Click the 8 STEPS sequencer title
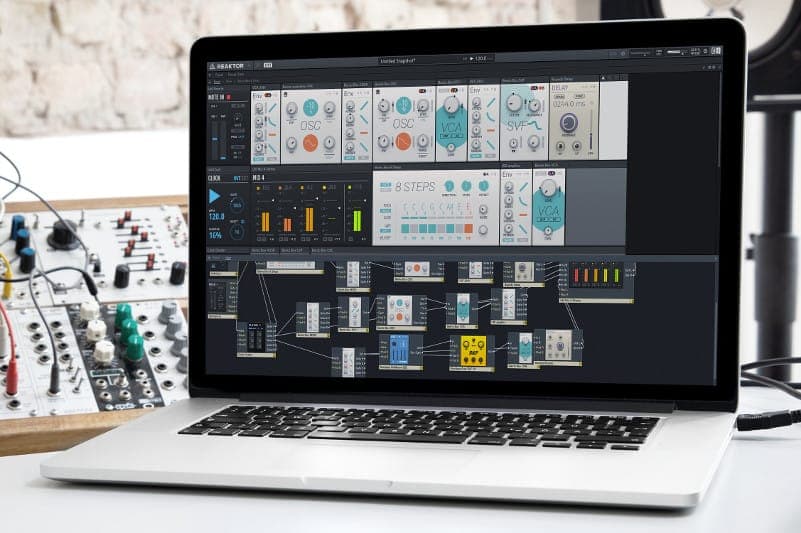Image resolution: width=801 pixels, height=533 pixels. click(415, 187)
